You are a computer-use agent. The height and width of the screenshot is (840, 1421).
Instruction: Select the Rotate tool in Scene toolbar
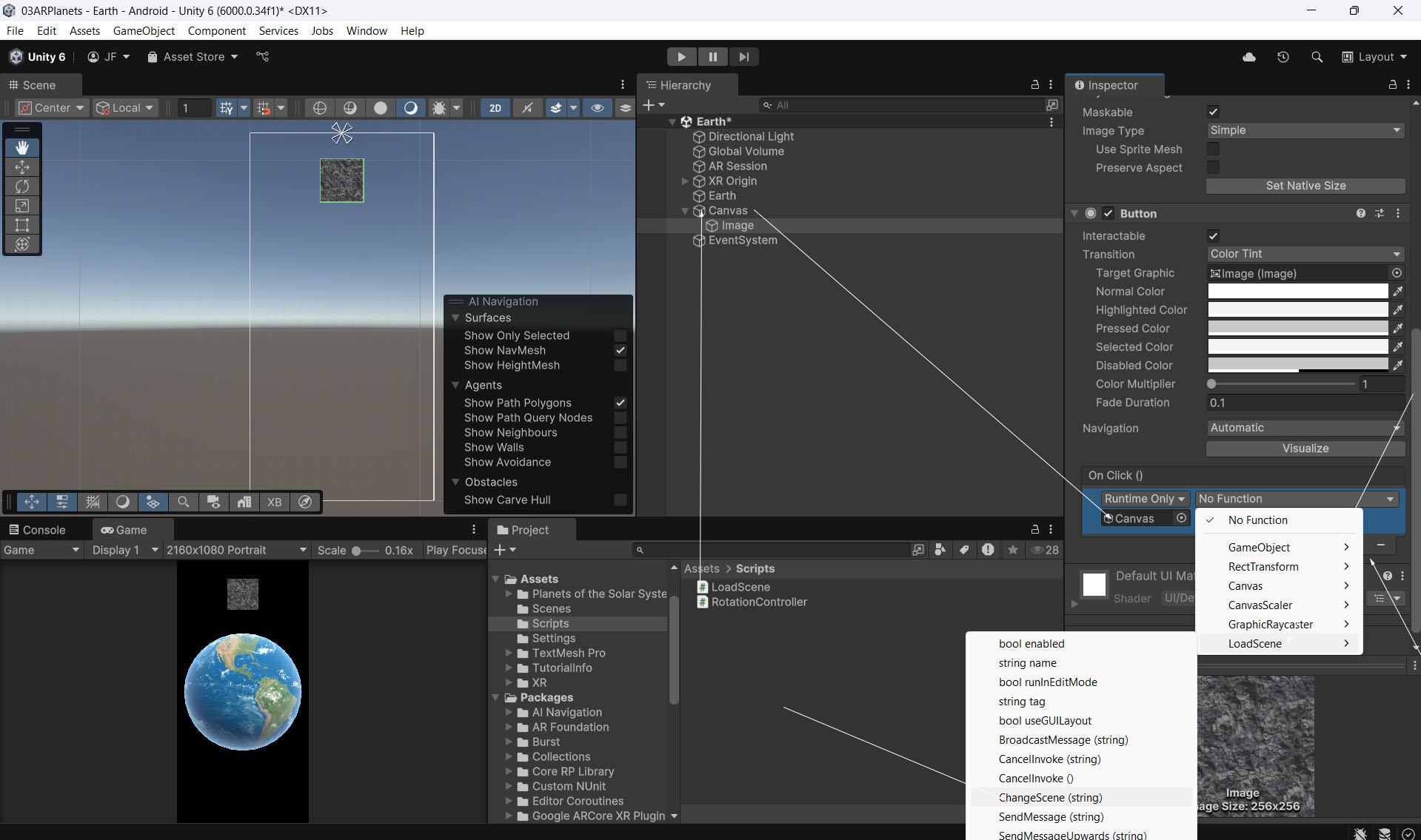tap(22, 187)
